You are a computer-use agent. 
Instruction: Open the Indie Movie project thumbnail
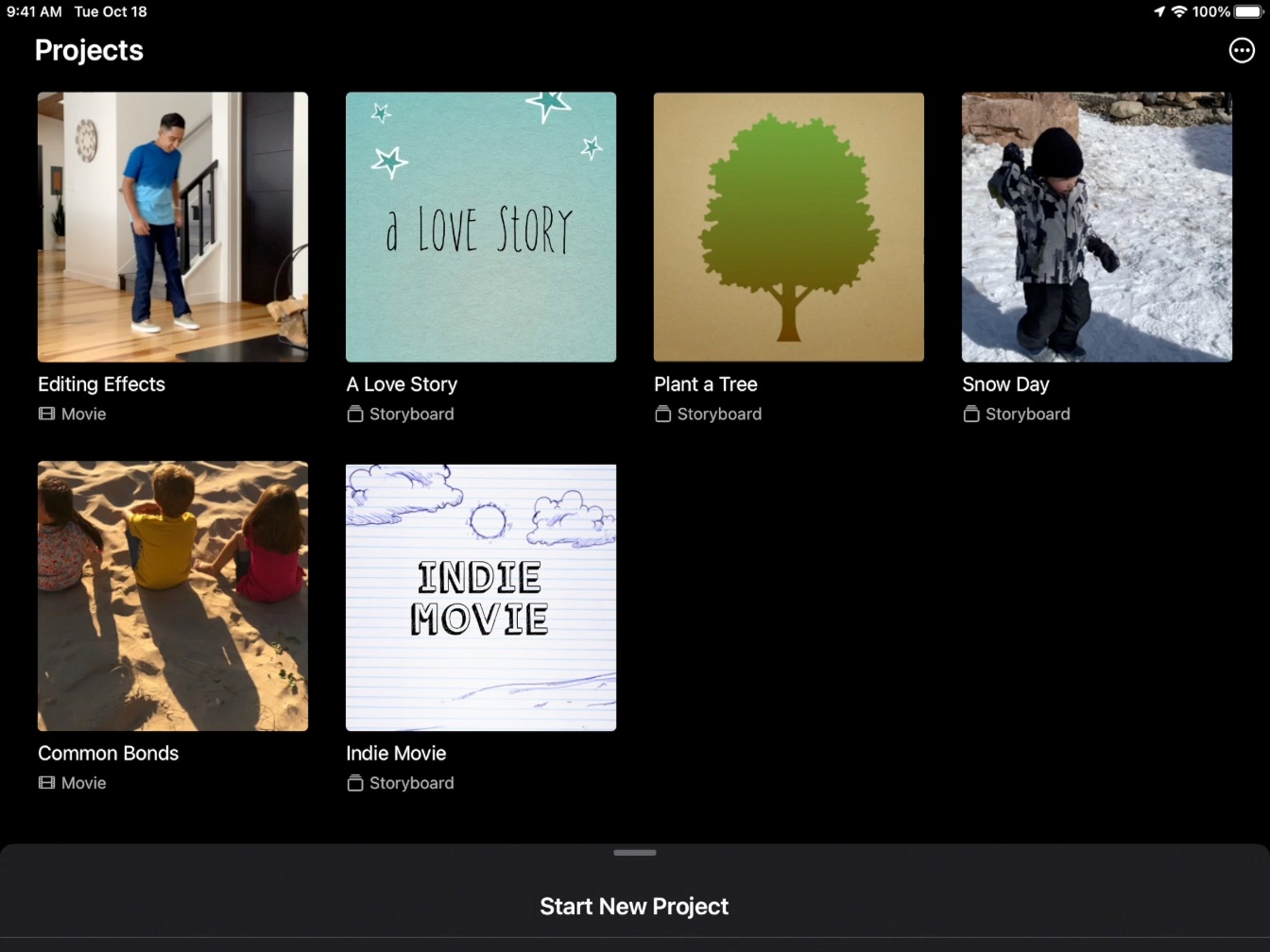pos(481,597)
